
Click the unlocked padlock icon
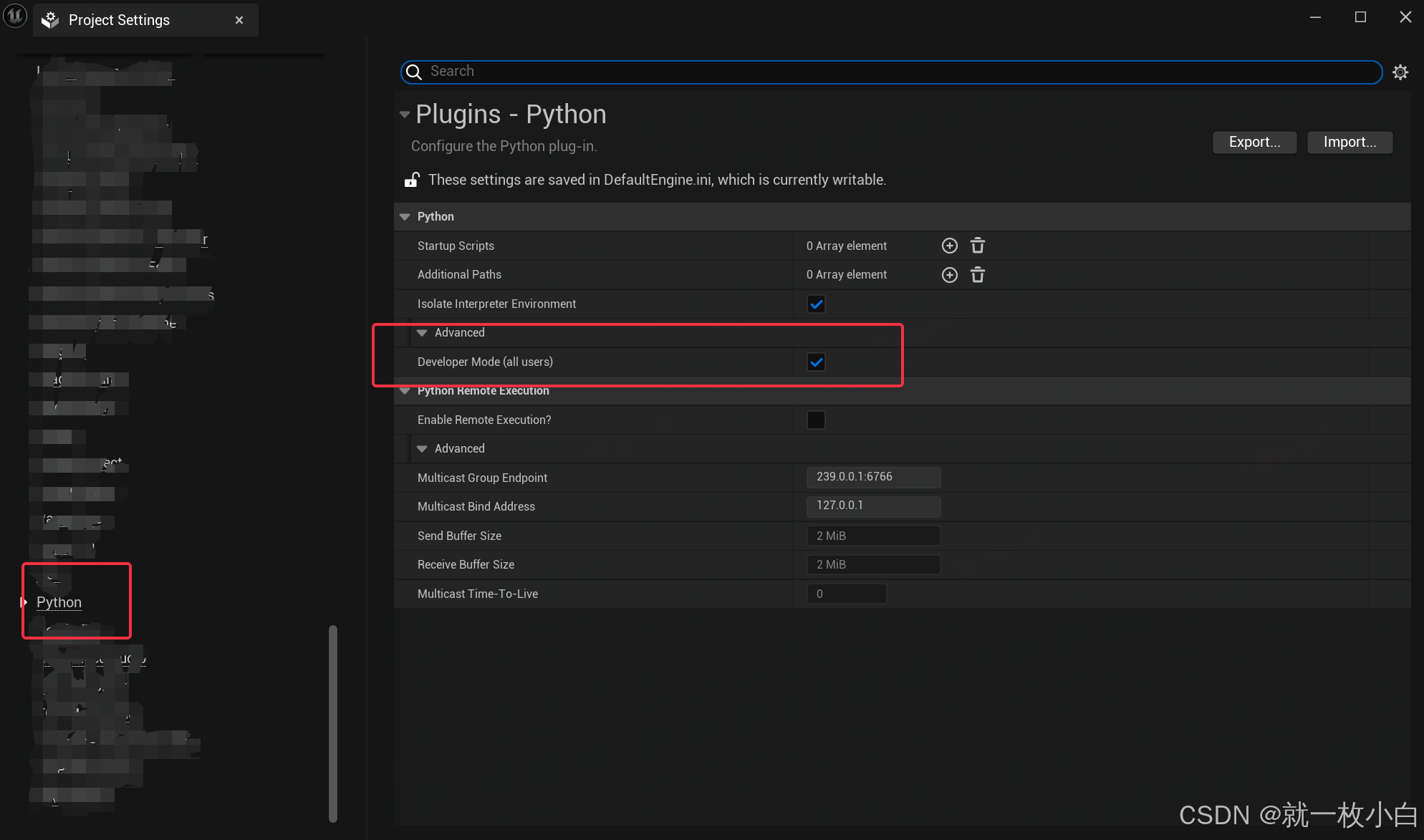pos(412,180)
